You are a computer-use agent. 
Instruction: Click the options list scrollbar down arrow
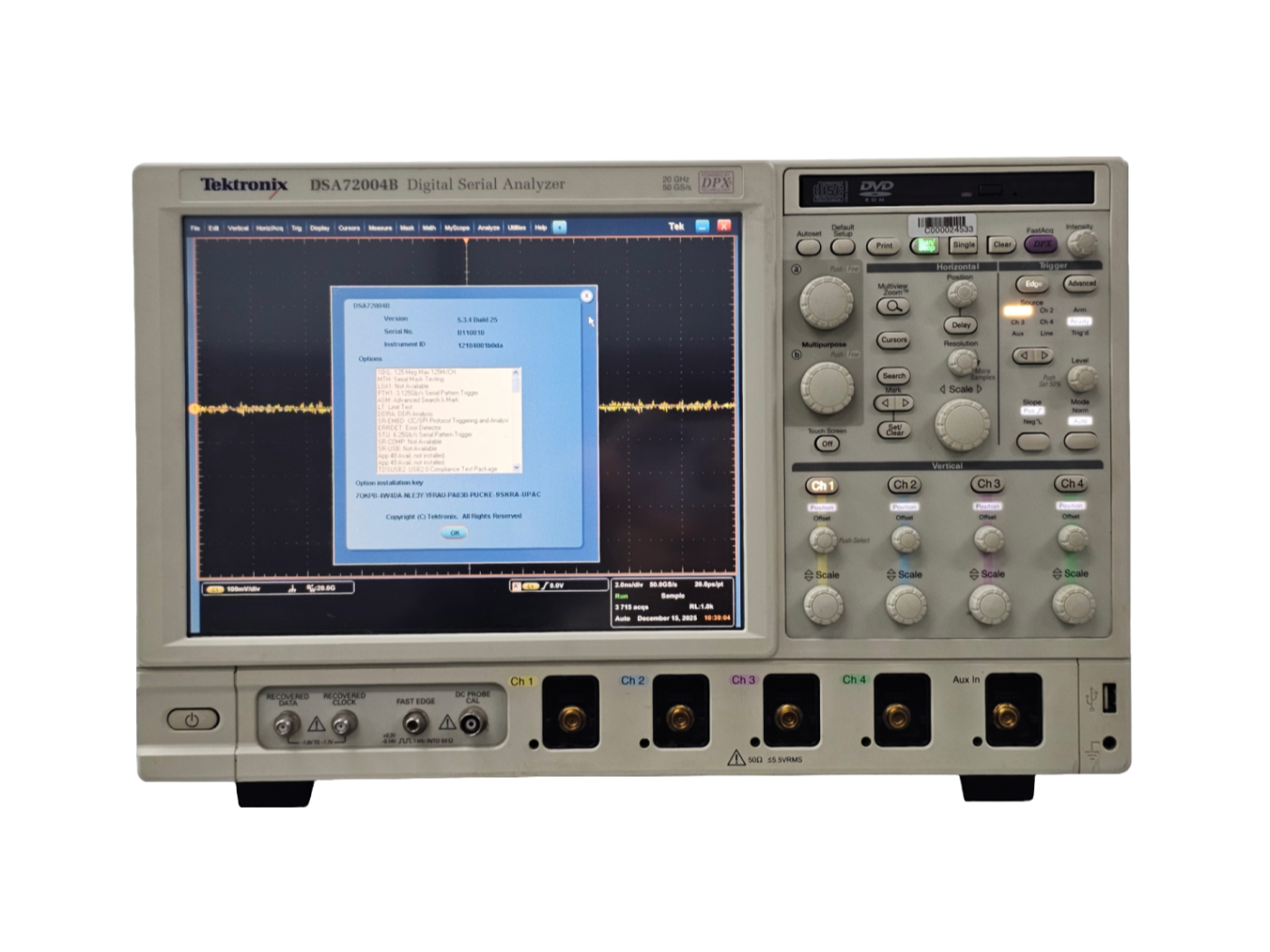click(x=517, y=468)
